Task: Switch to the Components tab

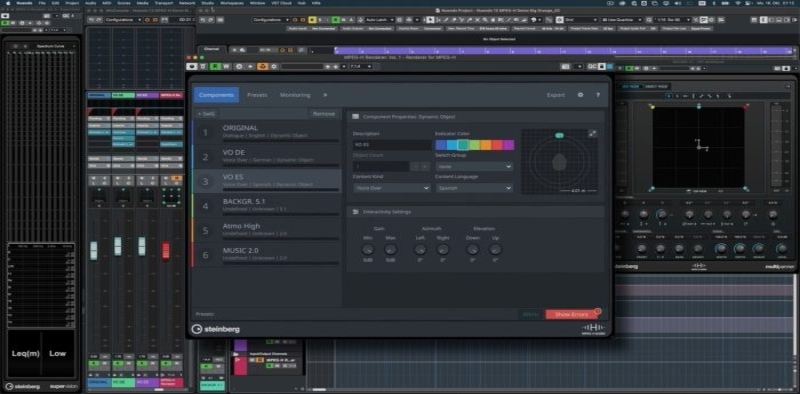Action: point(216,95)
